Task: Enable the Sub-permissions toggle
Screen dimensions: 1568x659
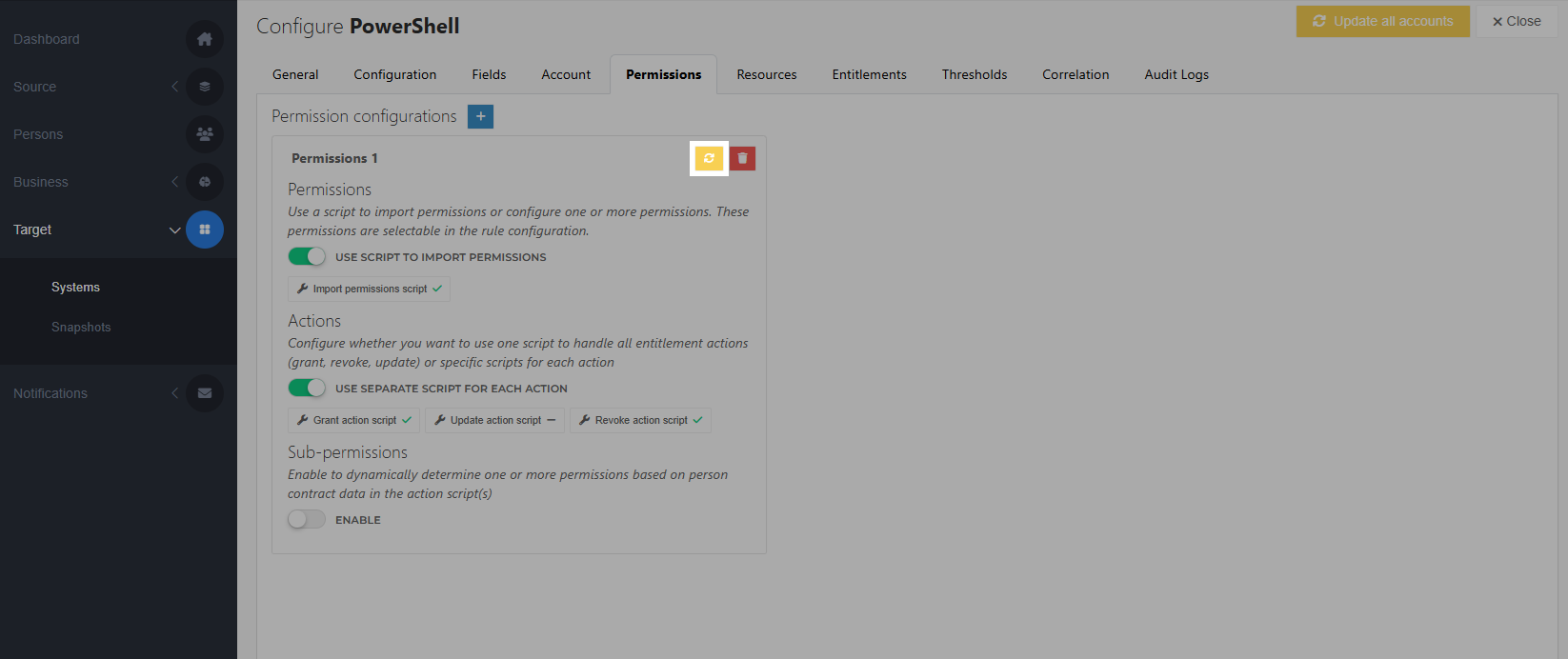Action: 307,519
